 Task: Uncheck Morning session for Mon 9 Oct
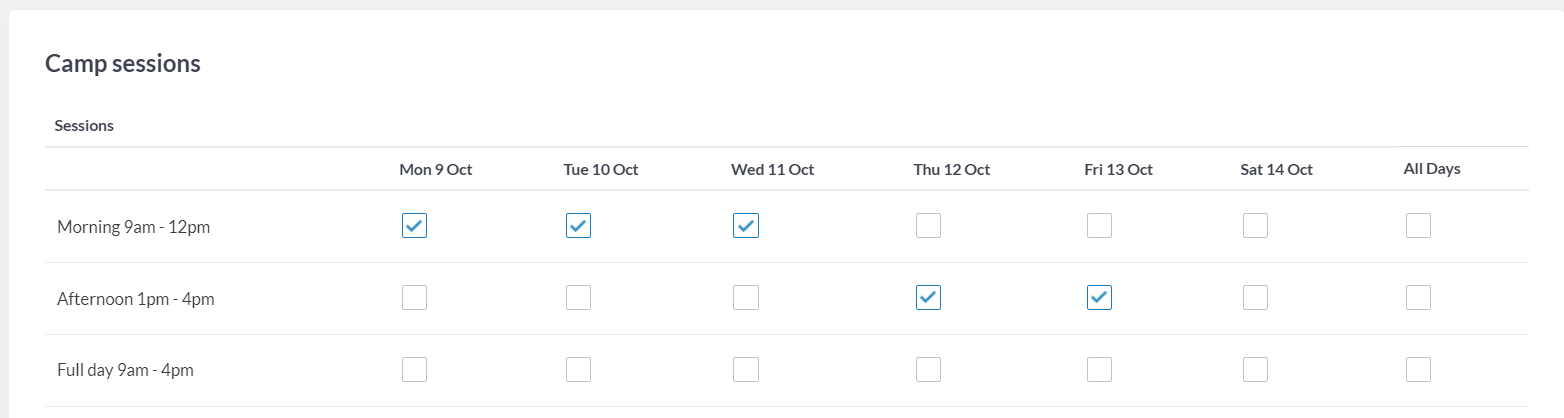414,226
